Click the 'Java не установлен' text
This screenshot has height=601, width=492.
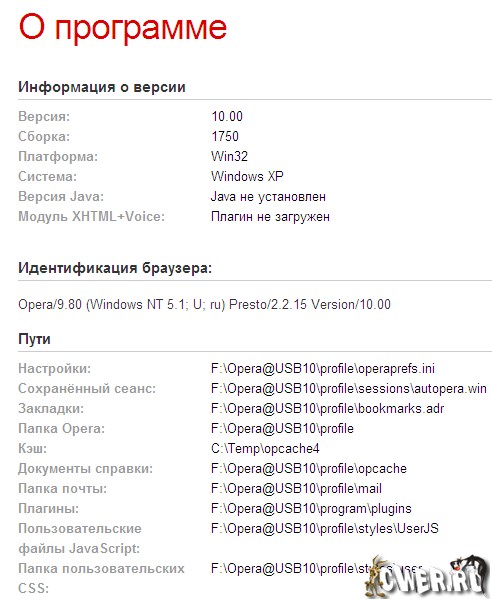click(268, 197)
